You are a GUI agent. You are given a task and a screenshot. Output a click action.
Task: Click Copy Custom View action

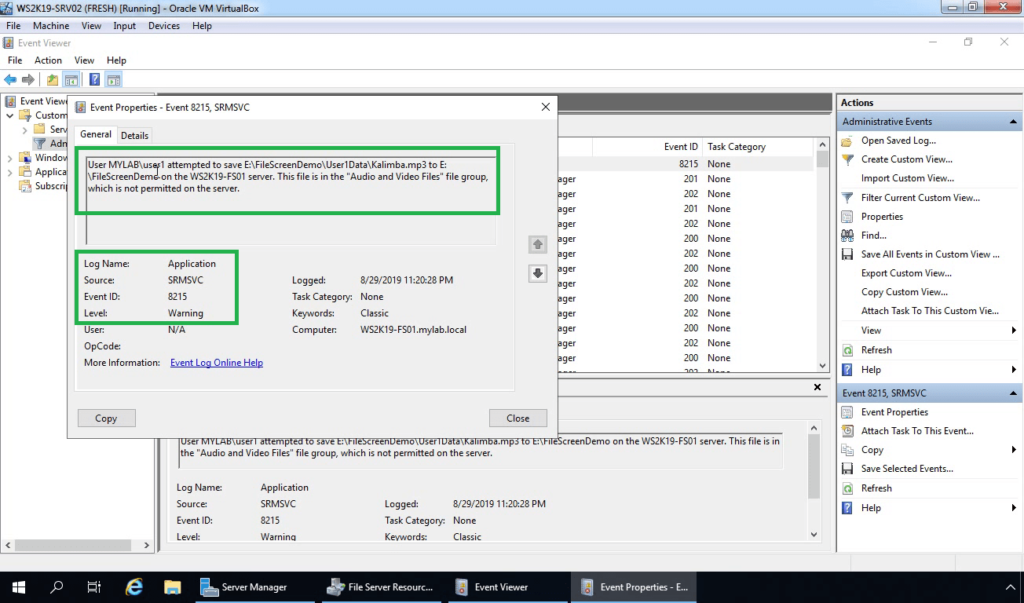point(904,292)
